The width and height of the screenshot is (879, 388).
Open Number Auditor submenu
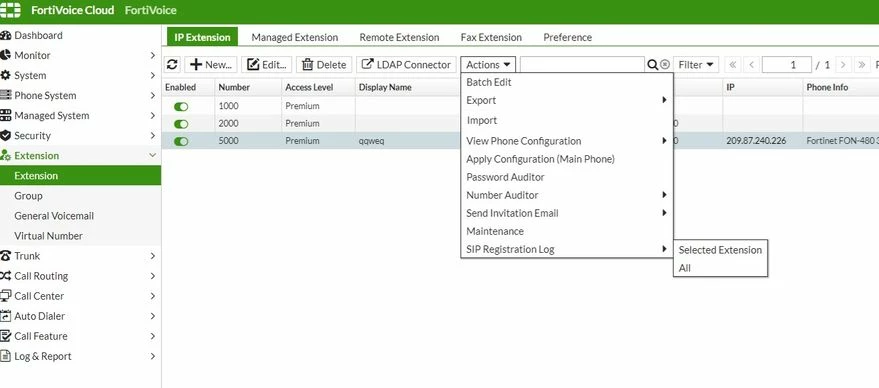click(x=567, y=195)
